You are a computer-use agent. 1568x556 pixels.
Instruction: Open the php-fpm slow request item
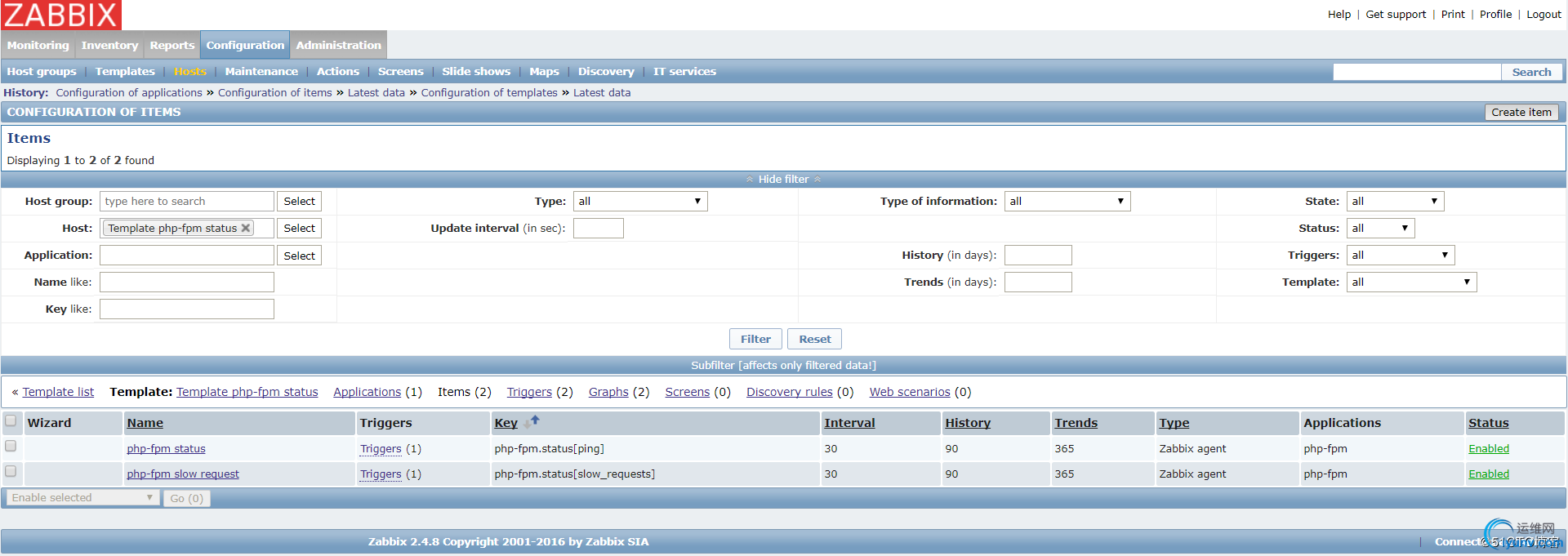[183, 474]
